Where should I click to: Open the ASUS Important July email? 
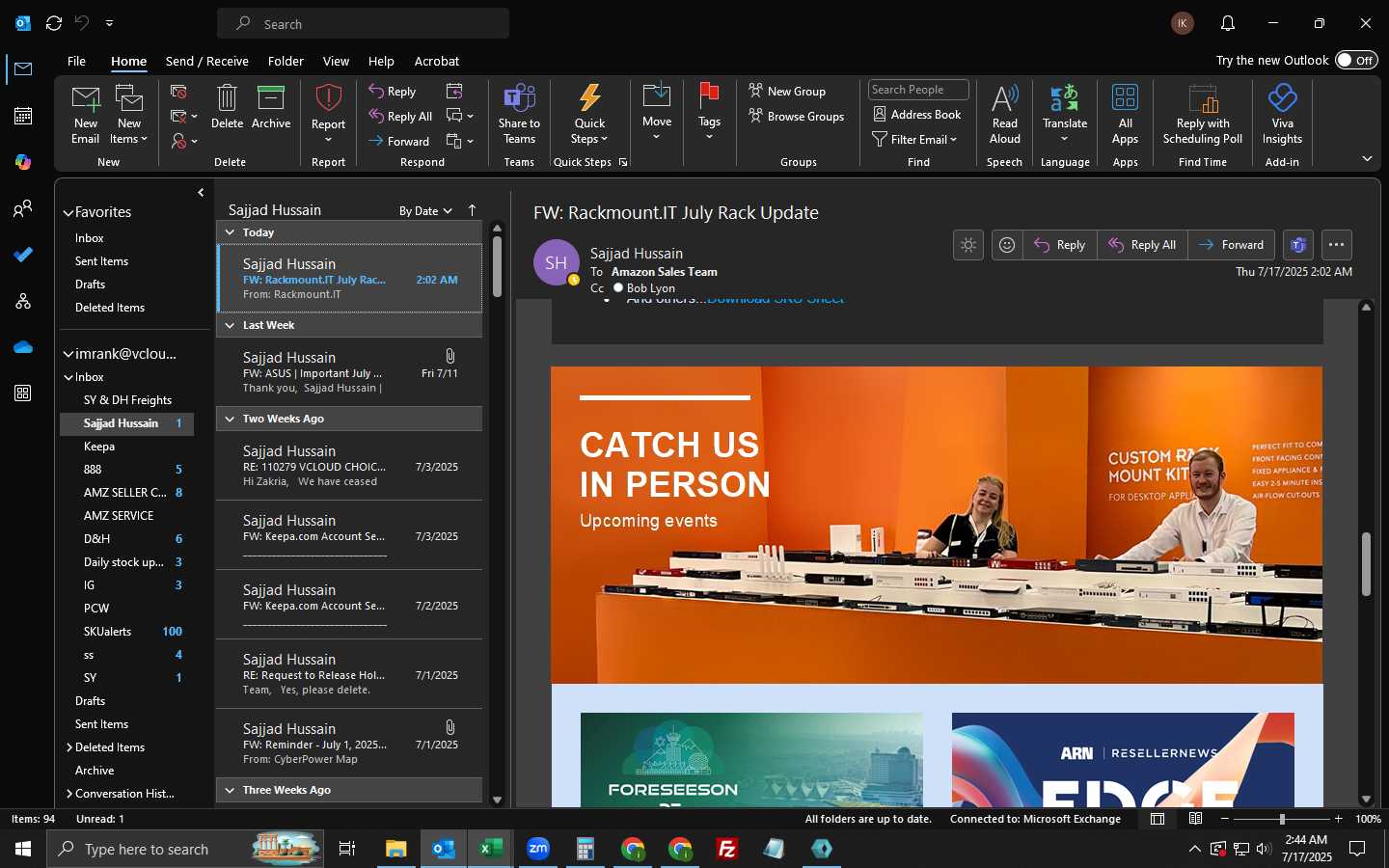click(x=349, y=372)
